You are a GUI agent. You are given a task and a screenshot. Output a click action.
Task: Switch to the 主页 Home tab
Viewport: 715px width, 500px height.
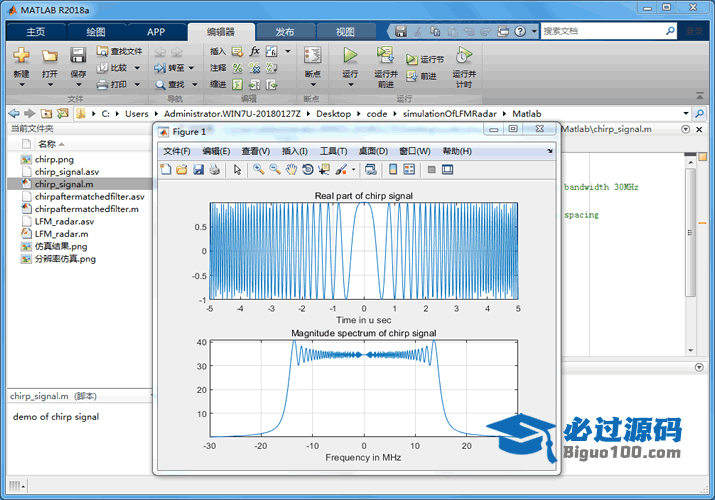36,31
